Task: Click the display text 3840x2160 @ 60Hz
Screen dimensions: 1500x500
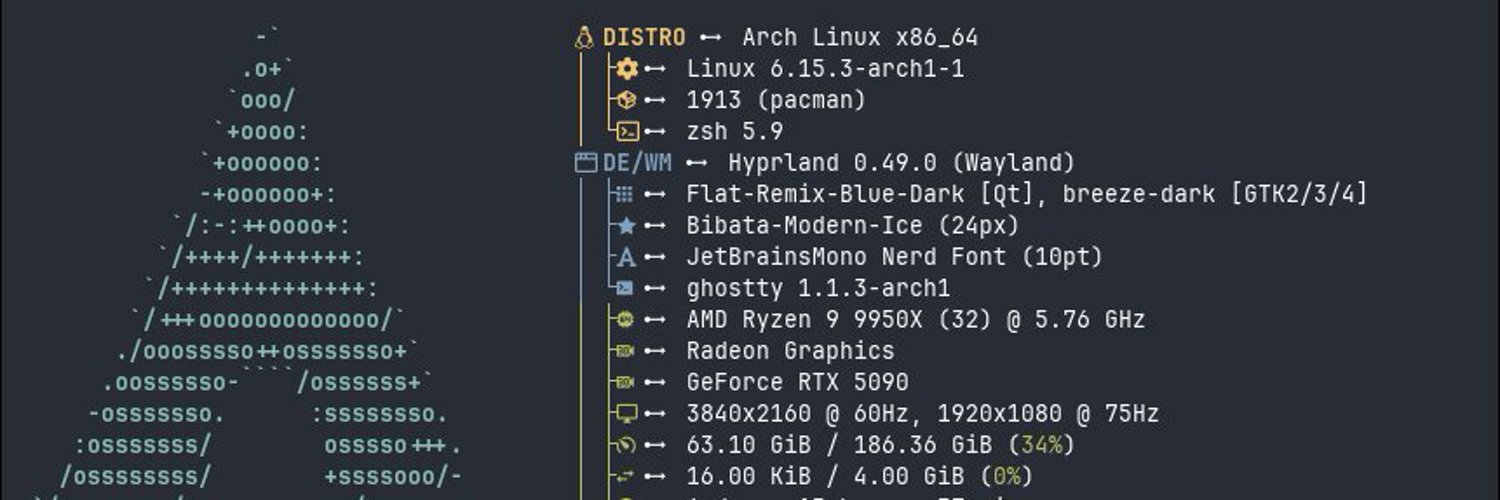Action: [797, 413]
